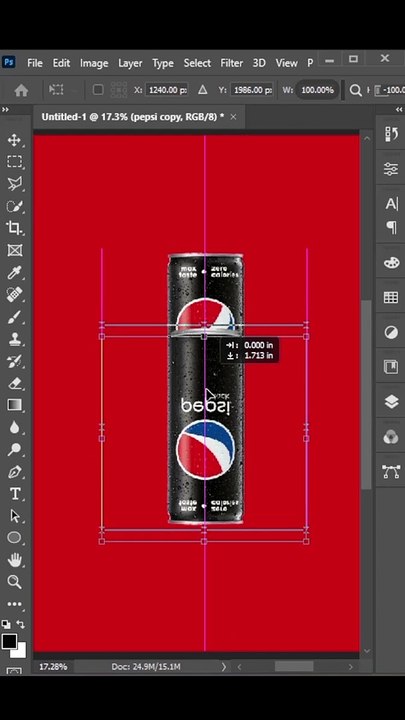Expand the right panel dock arrows
Viewport: 405px width, 720px height.
(399, 110)
